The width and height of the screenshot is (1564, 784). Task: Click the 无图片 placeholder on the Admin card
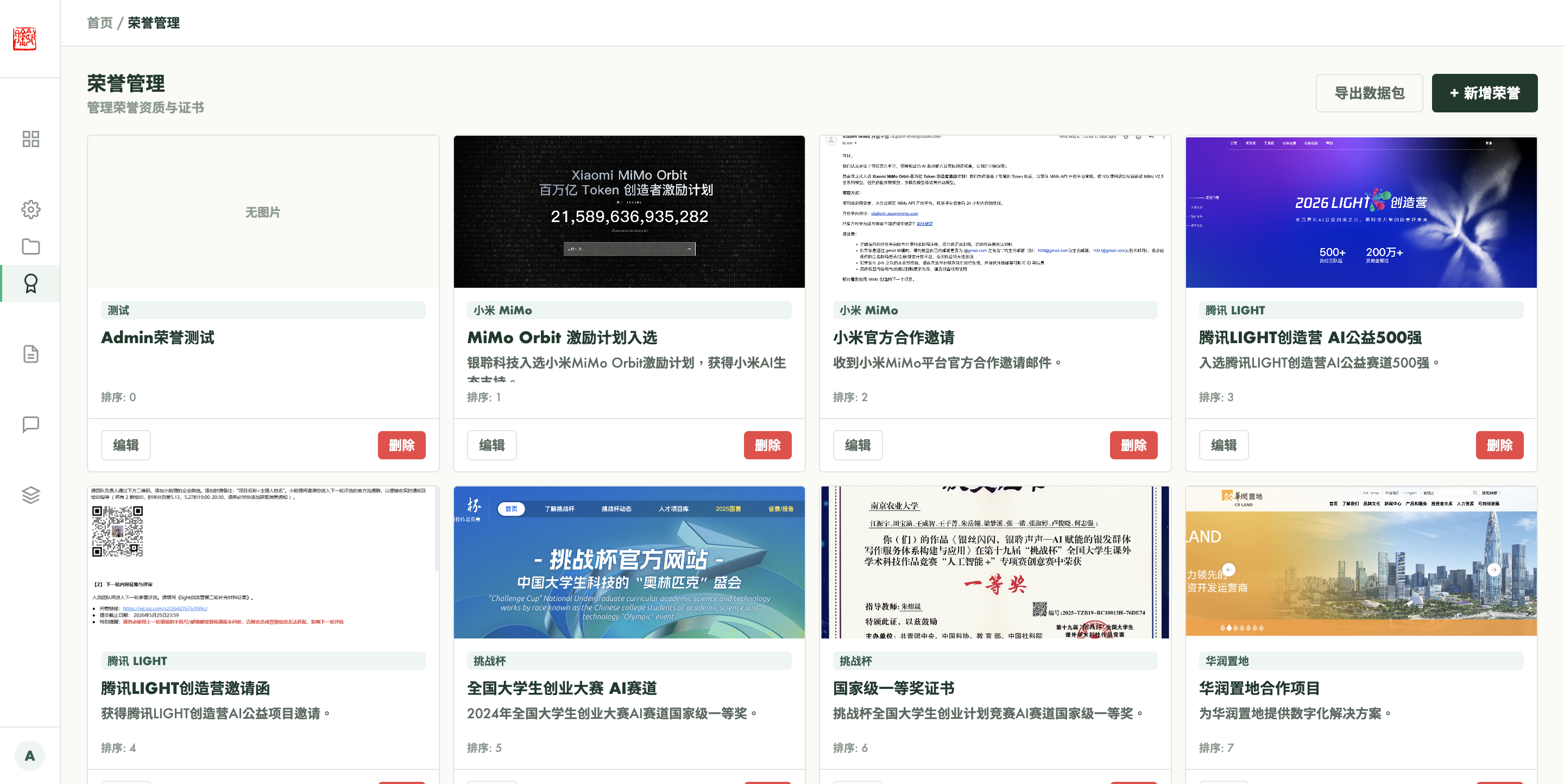(x=263, y=212)
